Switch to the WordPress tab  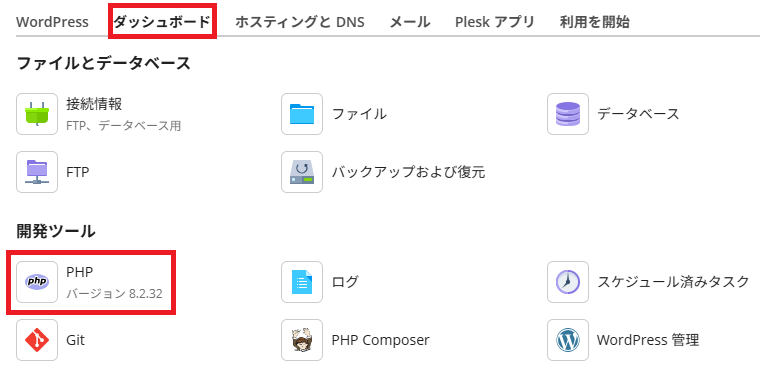[52, 22]
